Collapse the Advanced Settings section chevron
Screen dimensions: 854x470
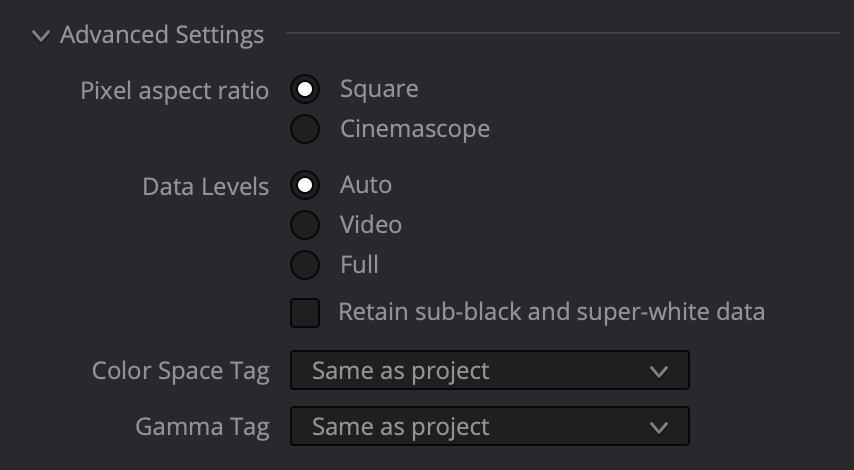tap(41, 36)
